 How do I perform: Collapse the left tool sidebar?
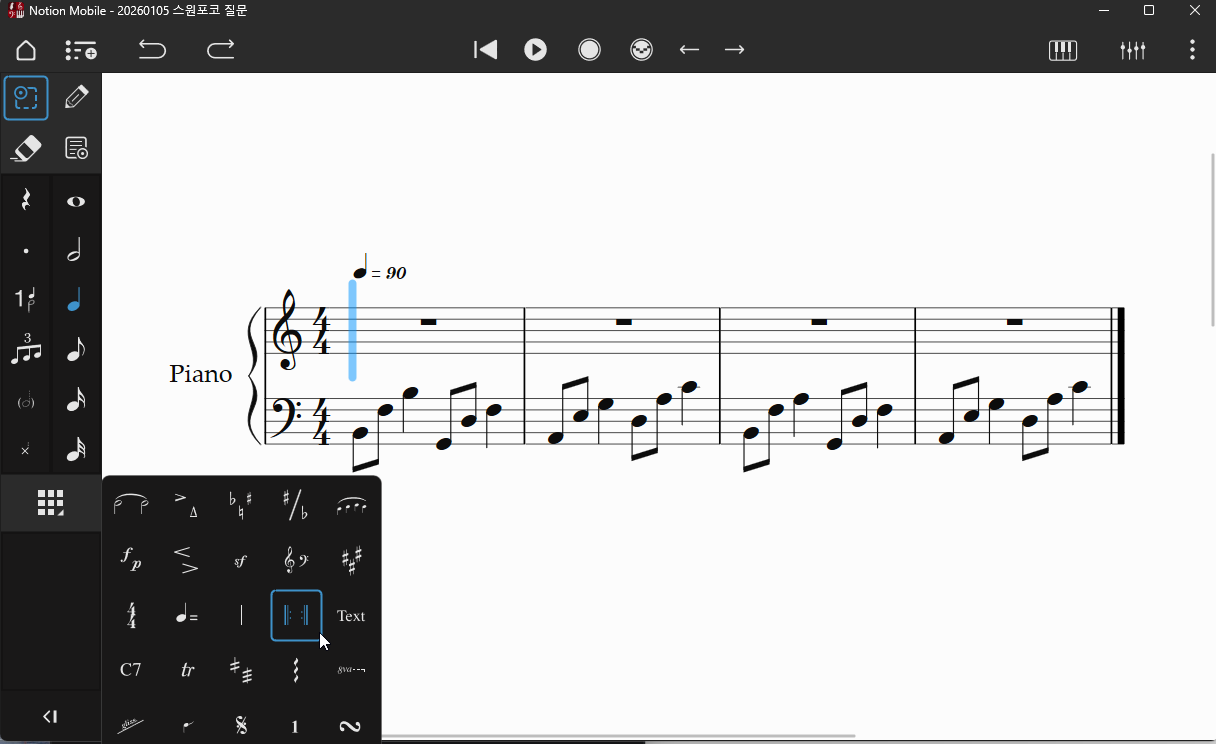pos(50,716)
